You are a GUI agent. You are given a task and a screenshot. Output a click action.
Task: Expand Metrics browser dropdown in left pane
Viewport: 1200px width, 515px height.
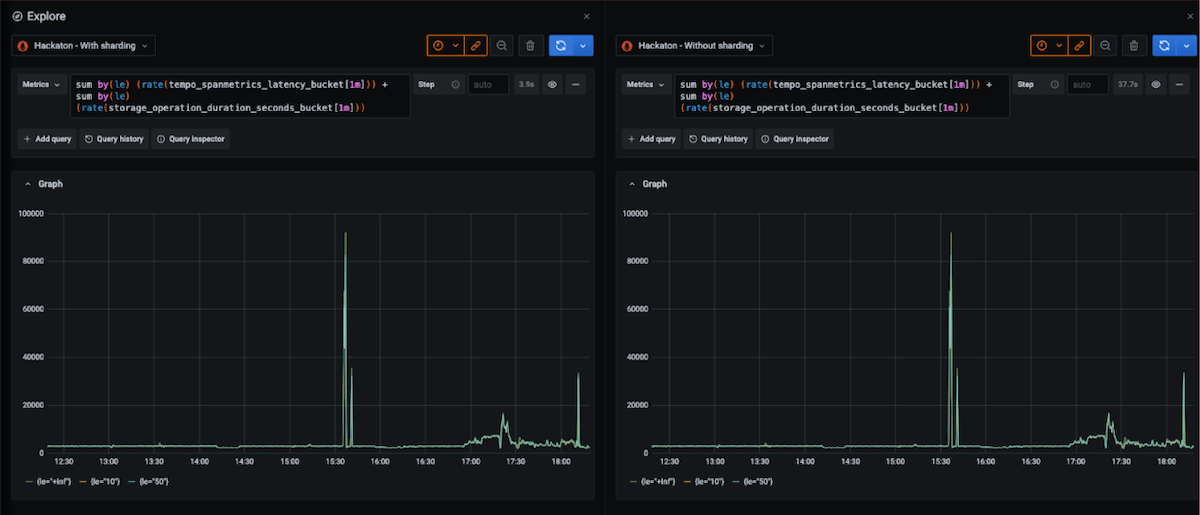pyautogui.click(x=43, y=85)
